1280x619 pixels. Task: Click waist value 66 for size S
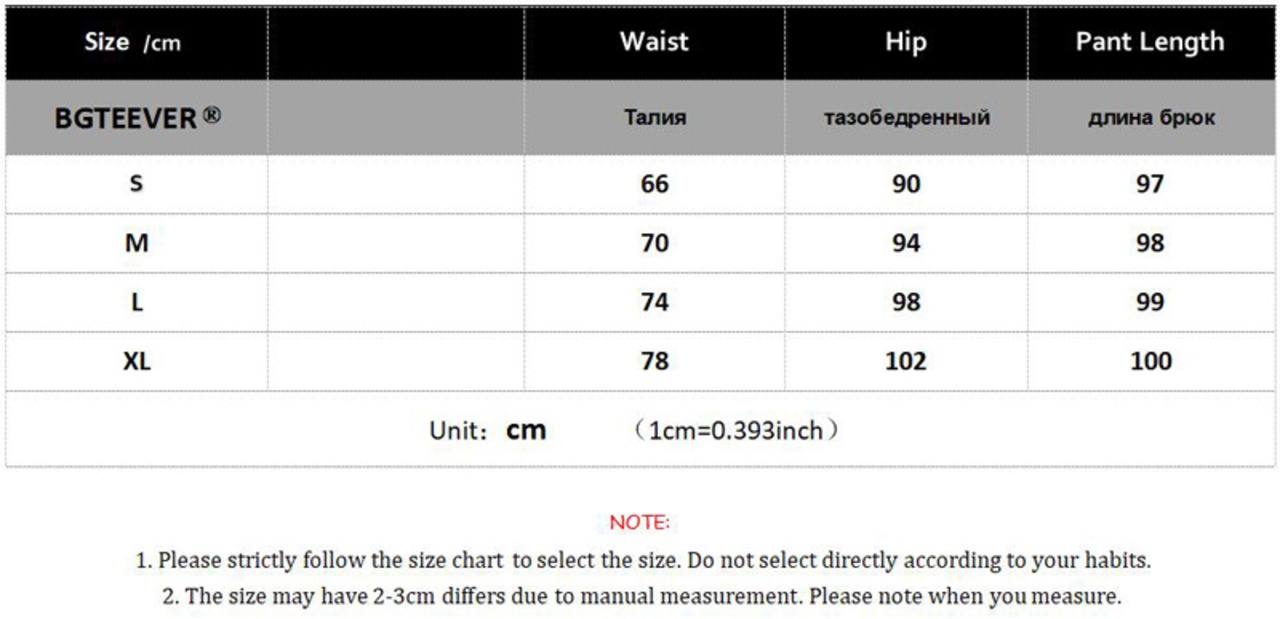tap(654, 184)
